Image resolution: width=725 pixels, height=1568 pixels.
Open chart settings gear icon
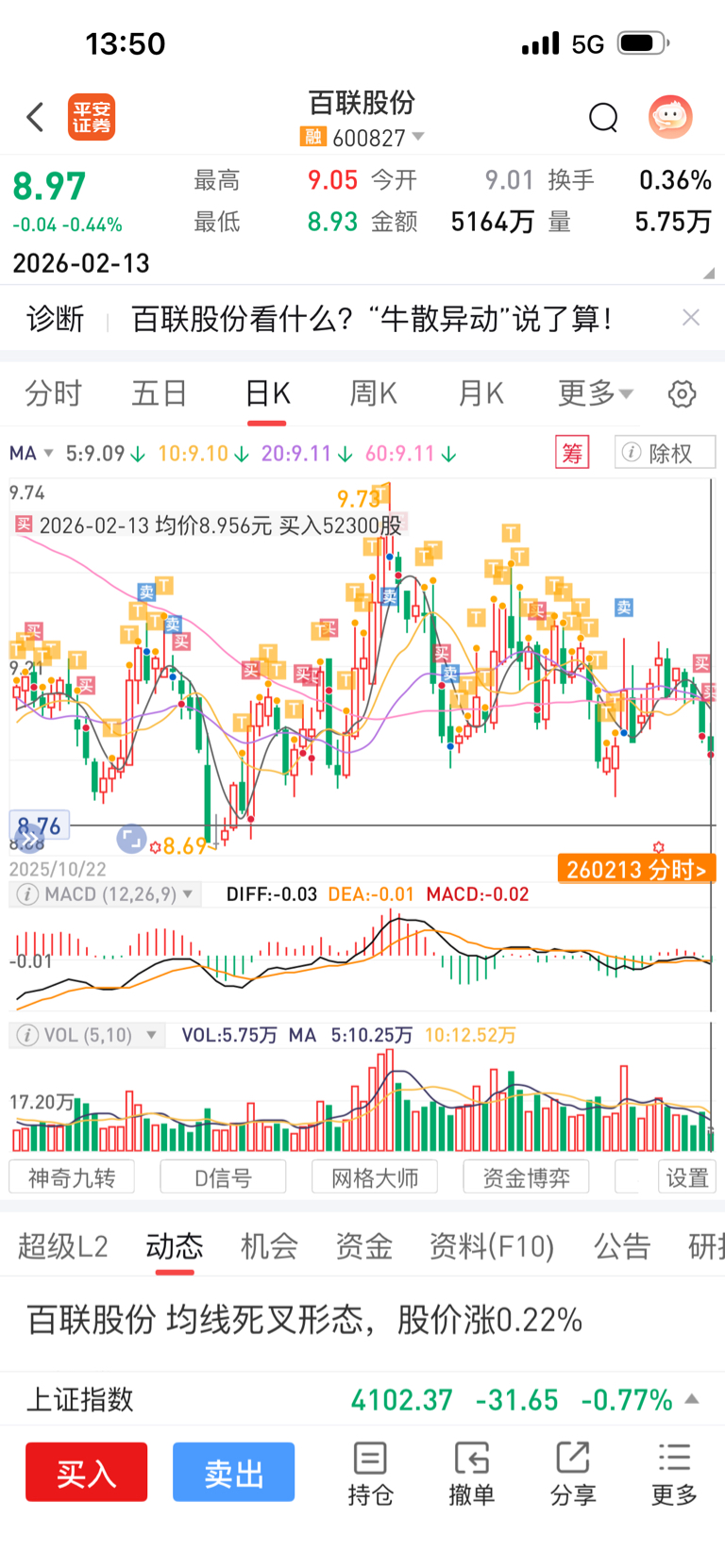(682, 394)
